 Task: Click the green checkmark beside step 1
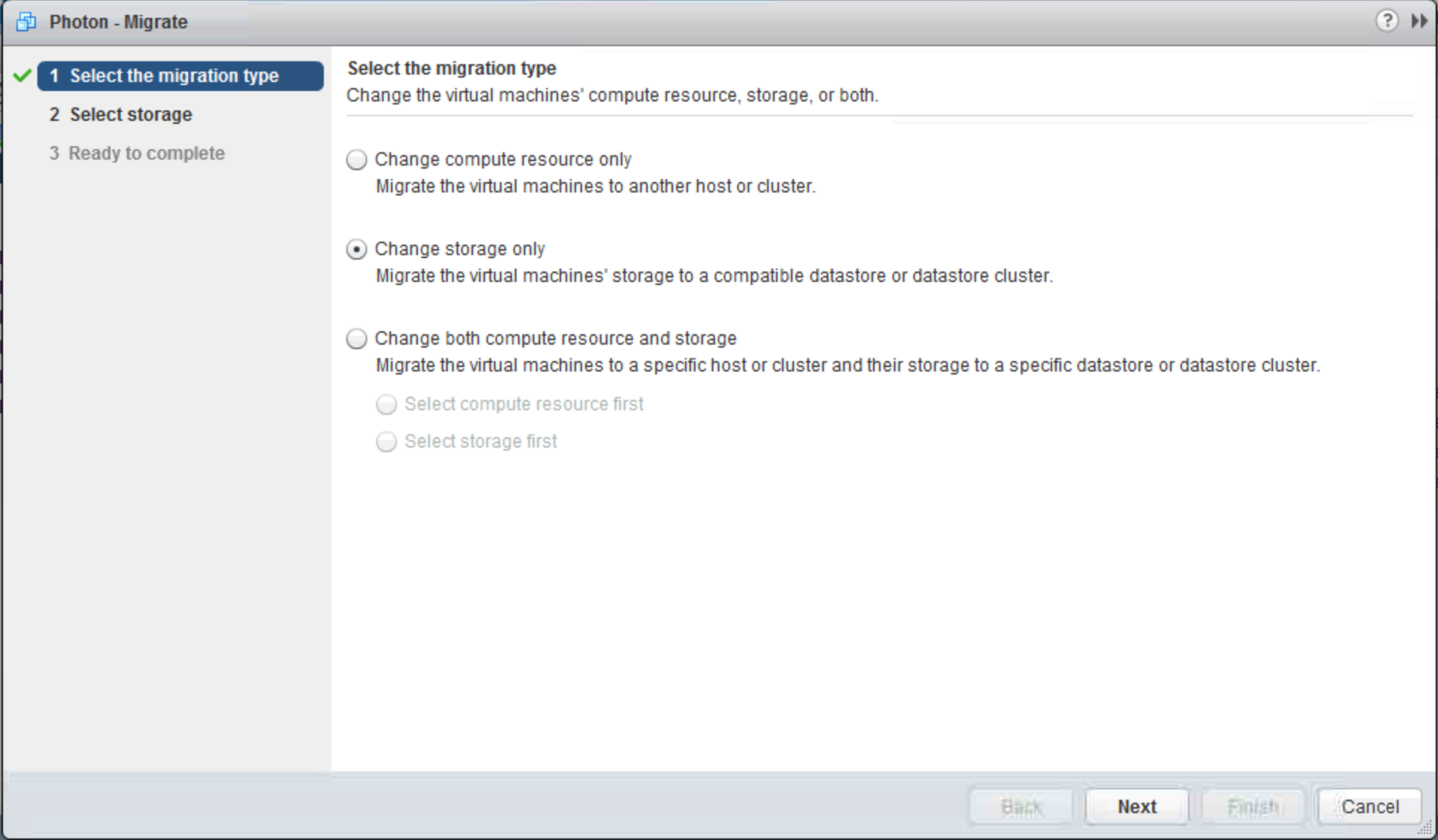[x=22, y=75]
